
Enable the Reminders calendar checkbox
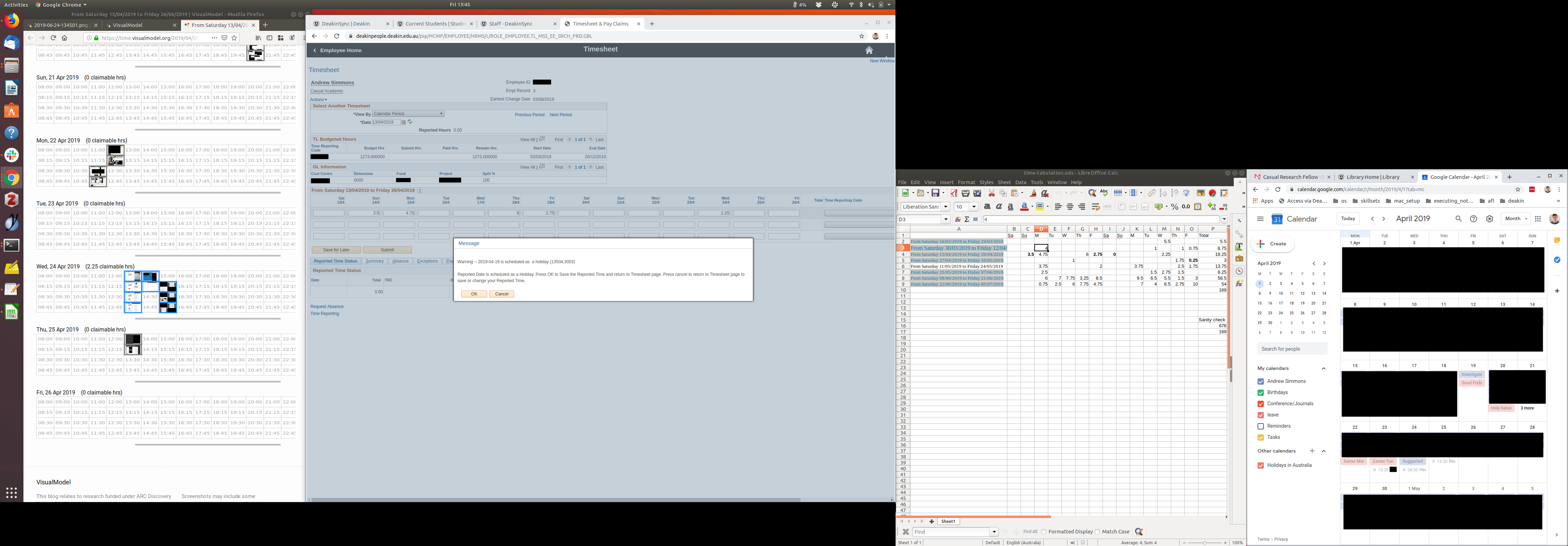click(x=1261, y=426)
